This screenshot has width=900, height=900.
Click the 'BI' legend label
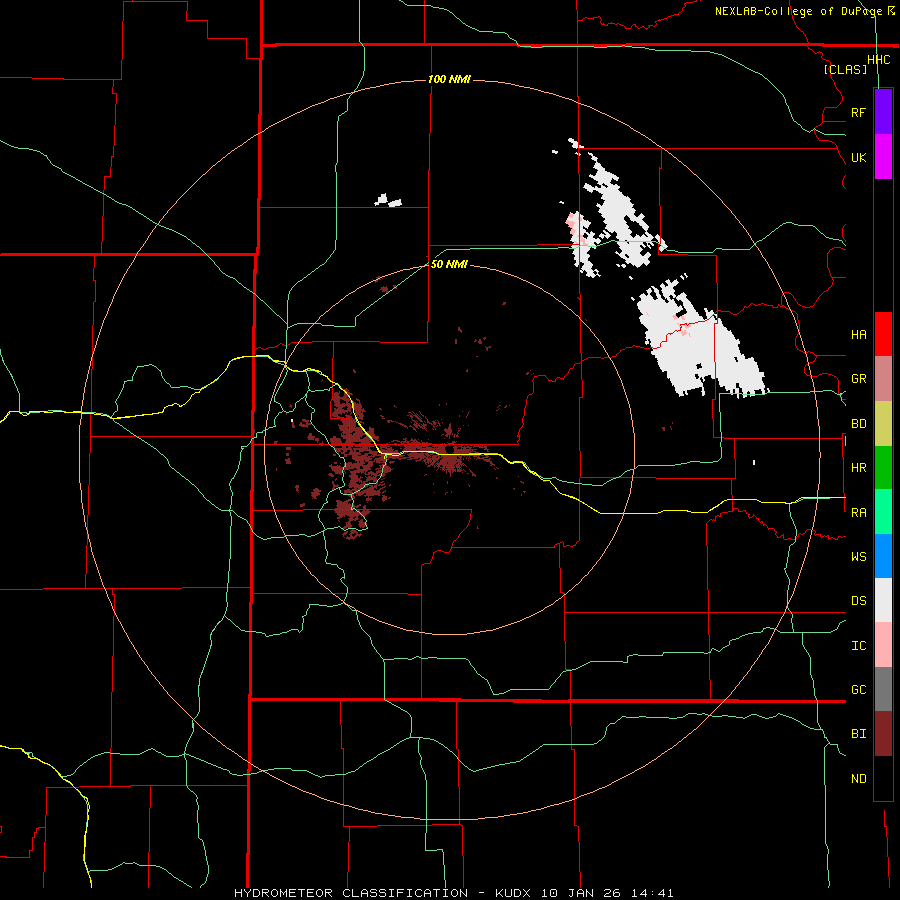click(858, 734)
